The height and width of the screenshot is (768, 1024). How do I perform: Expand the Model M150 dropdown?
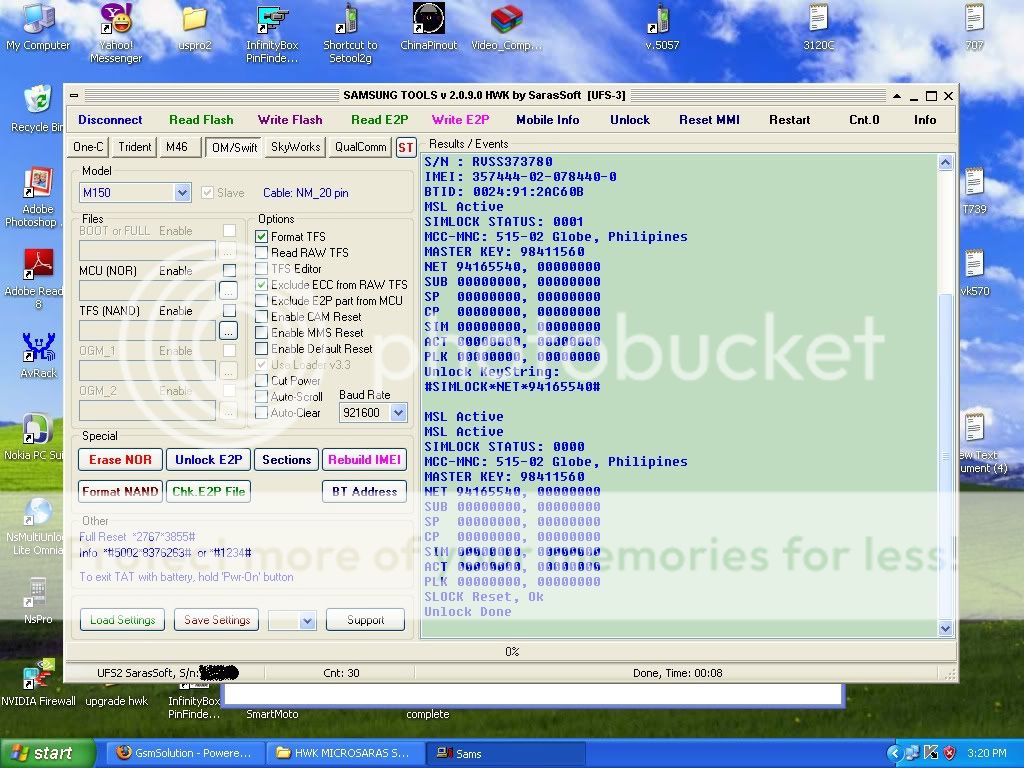(182, 193)
